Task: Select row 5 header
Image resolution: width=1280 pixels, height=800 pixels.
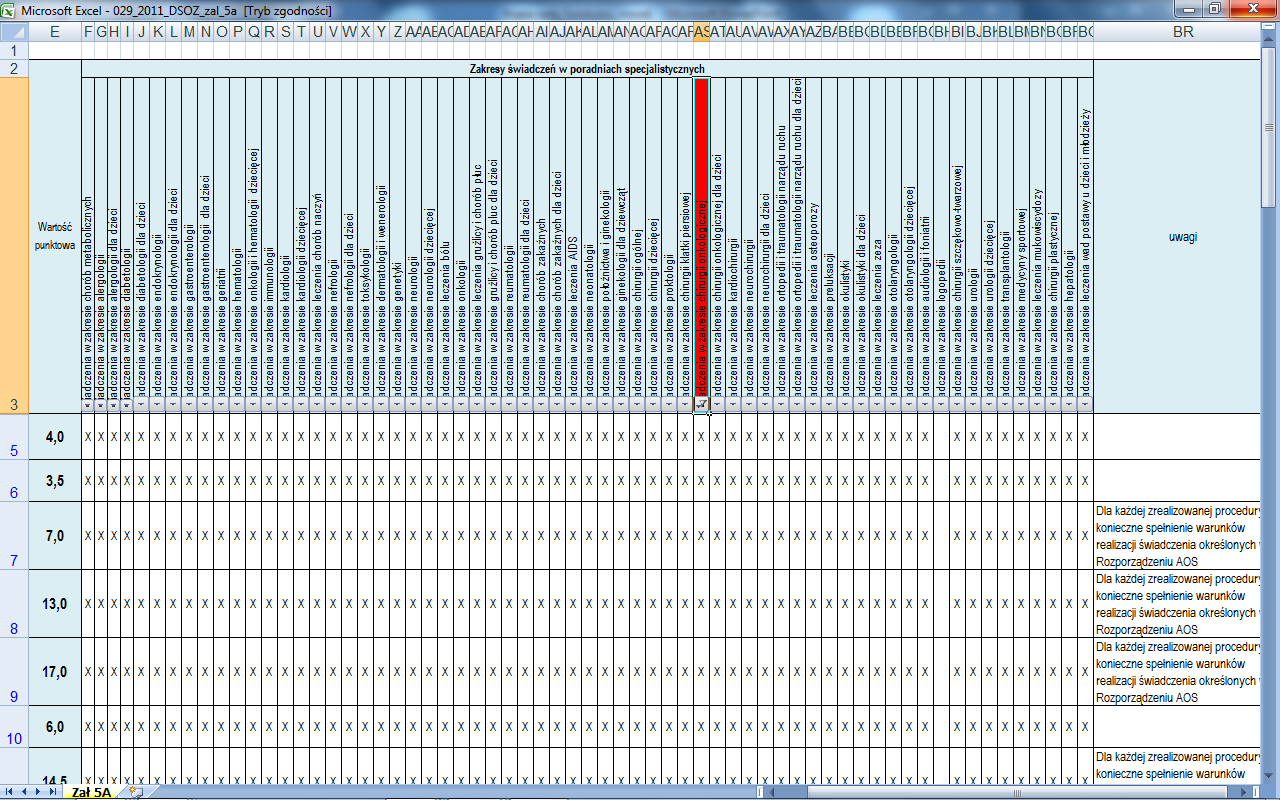Action: pos(14,436)
